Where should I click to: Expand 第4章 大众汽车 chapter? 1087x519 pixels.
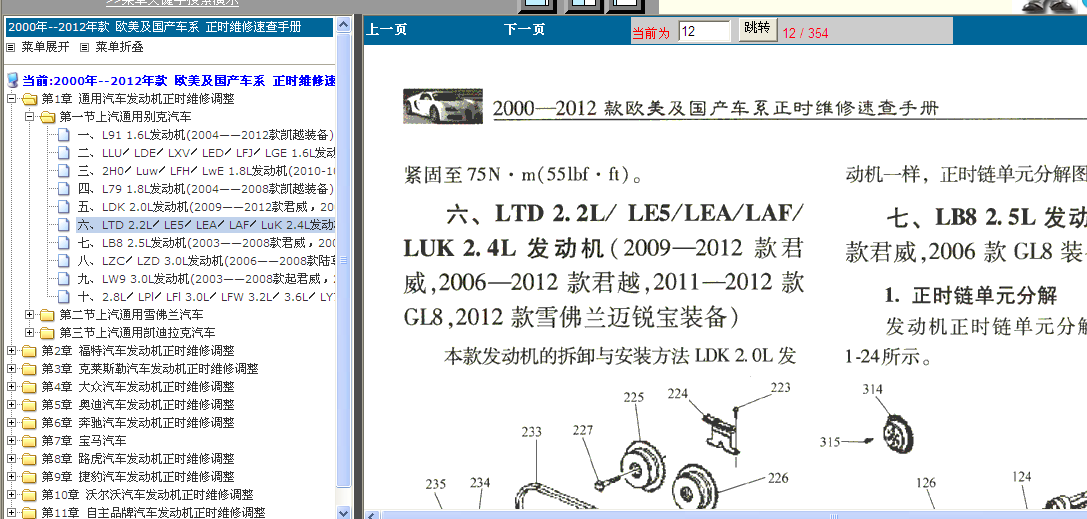[x=11, y=387]
